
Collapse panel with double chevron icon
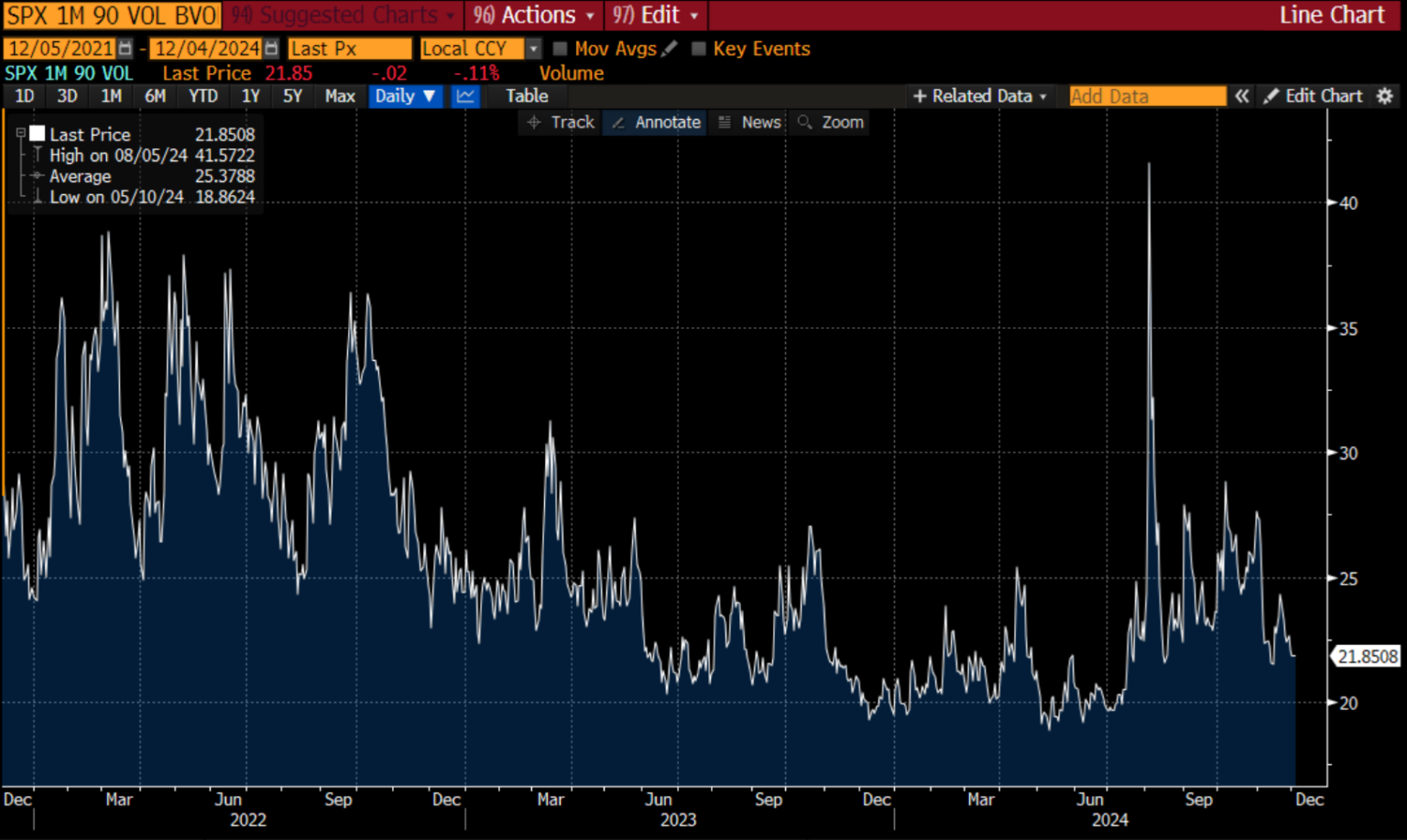click(x=1241, y=96)
